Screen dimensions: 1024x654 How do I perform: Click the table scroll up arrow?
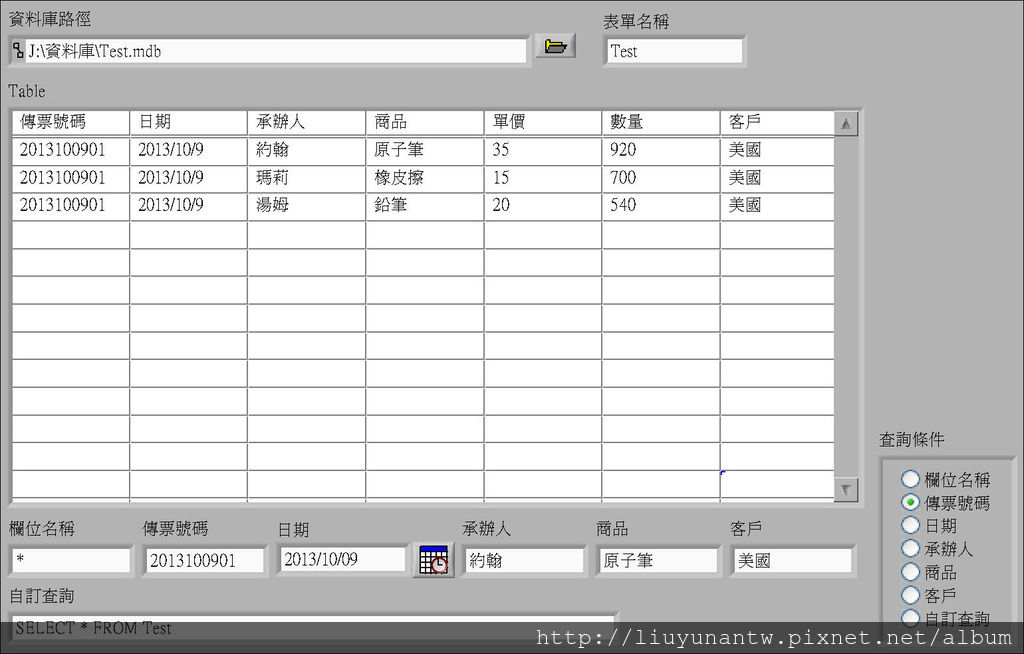tap(846, 123)
